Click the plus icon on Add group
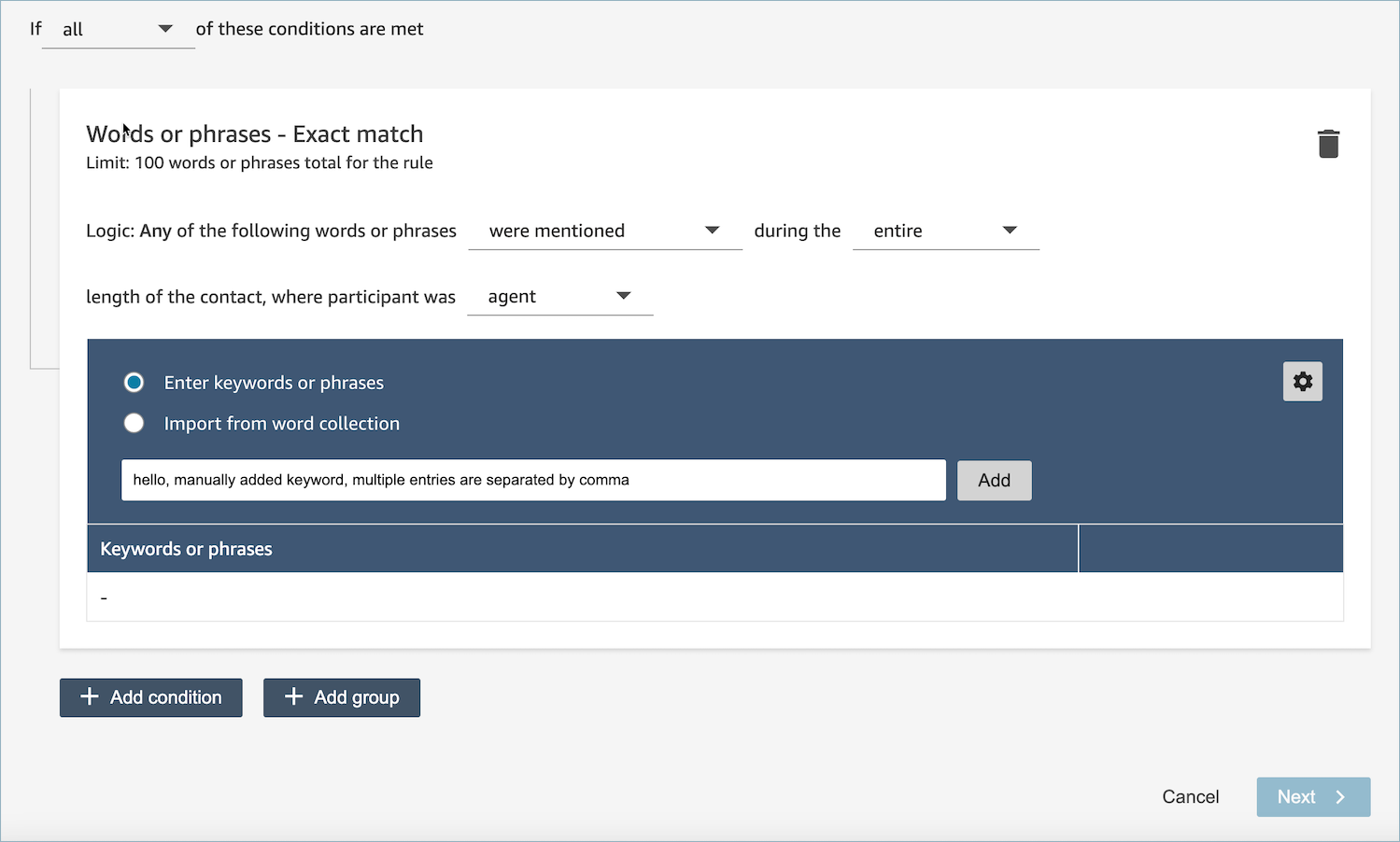 (x=293, y=696)
